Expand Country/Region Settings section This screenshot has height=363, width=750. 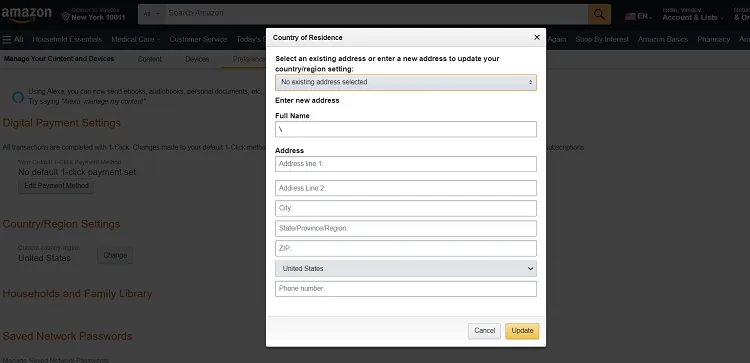point(61,224)
